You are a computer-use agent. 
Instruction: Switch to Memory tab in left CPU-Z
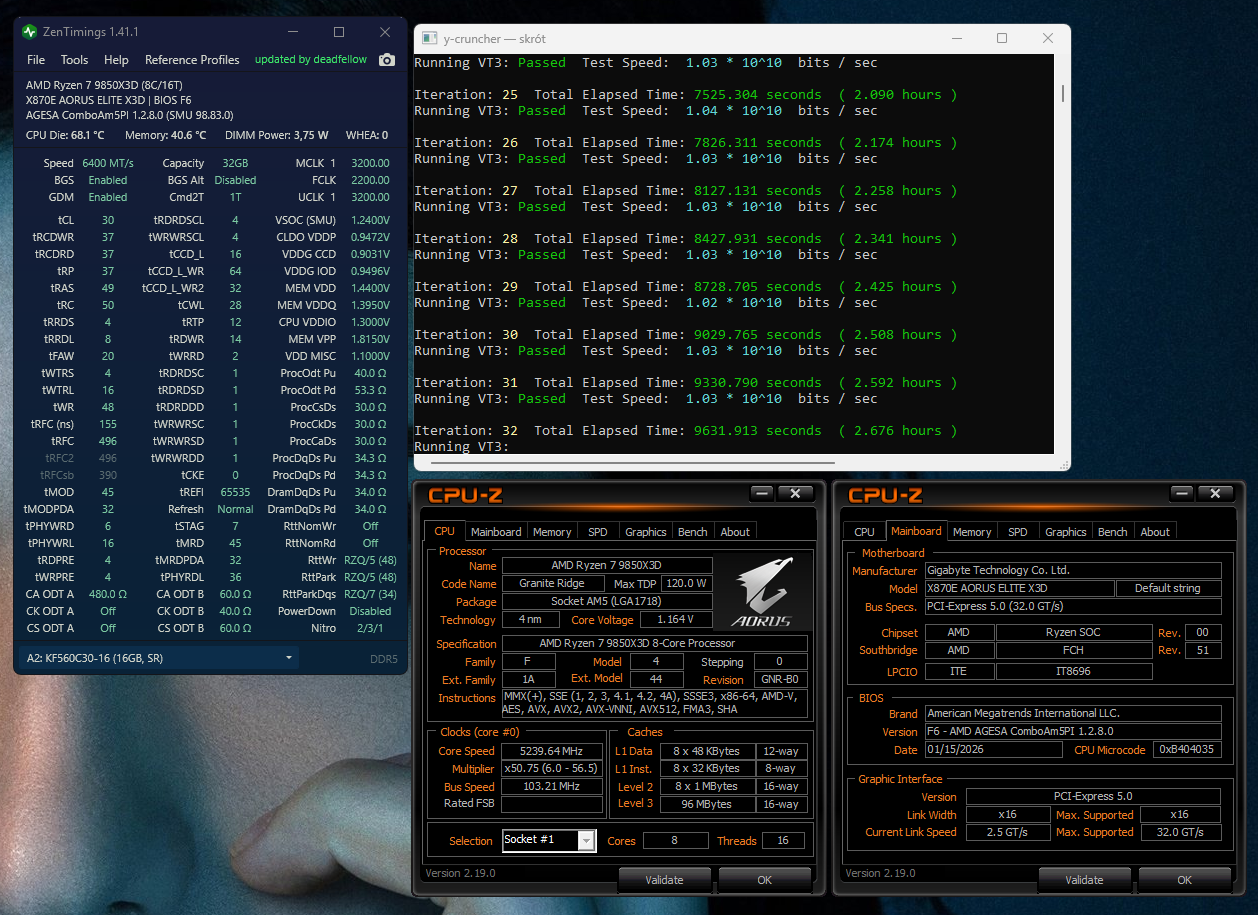tap(552, 532)
